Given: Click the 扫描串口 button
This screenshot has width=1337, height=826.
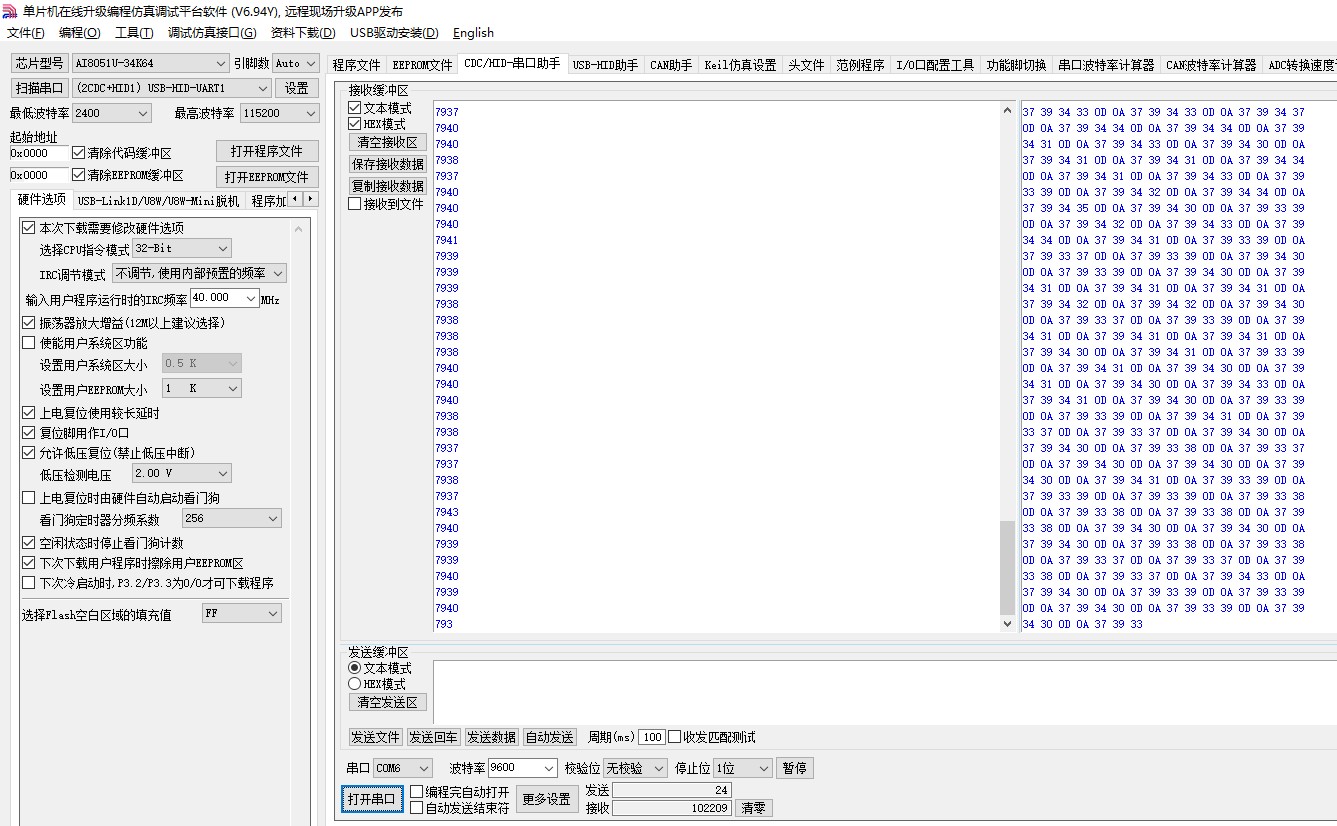Looking at the screenshot, I should 39,88.
